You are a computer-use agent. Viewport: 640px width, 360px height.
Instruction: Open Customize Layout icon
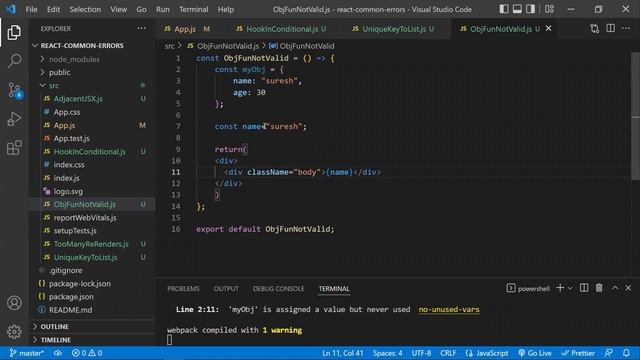click(549, 9)
